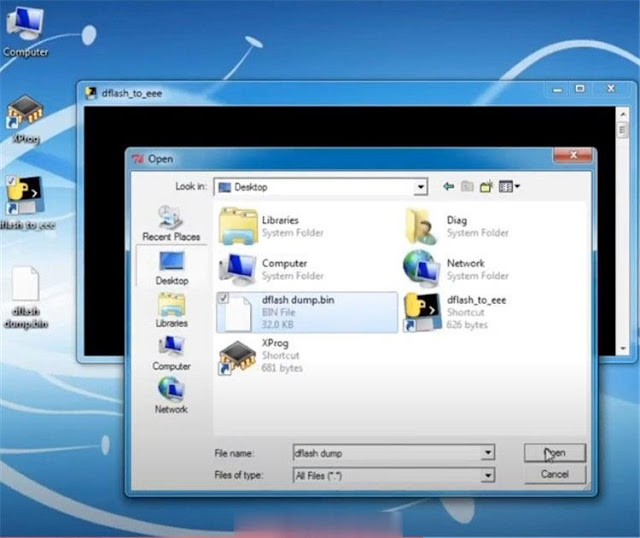Open Libraries in the places sidebar

point(171,310)
